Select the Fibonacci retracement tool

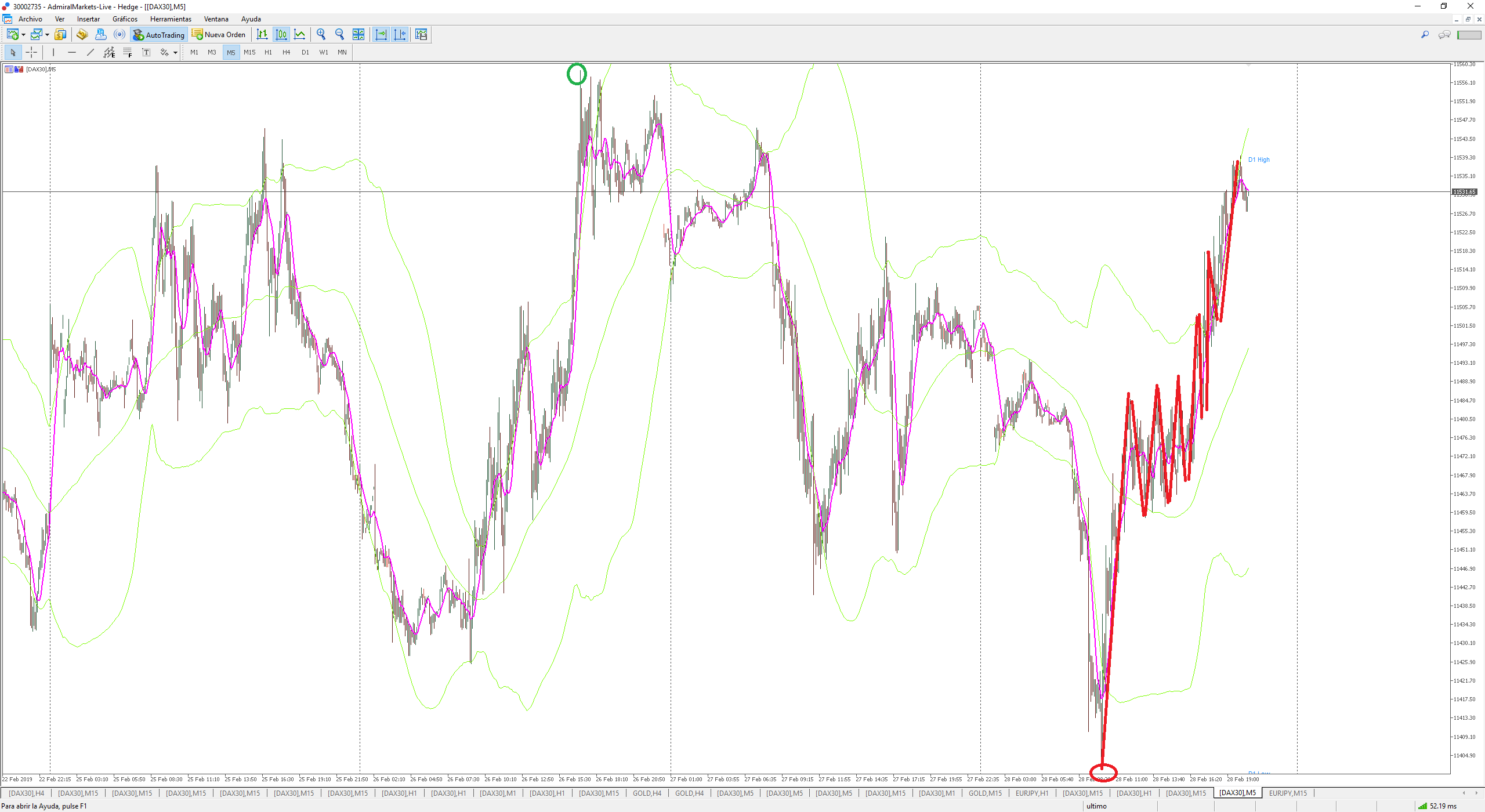(x=128, y=53)
